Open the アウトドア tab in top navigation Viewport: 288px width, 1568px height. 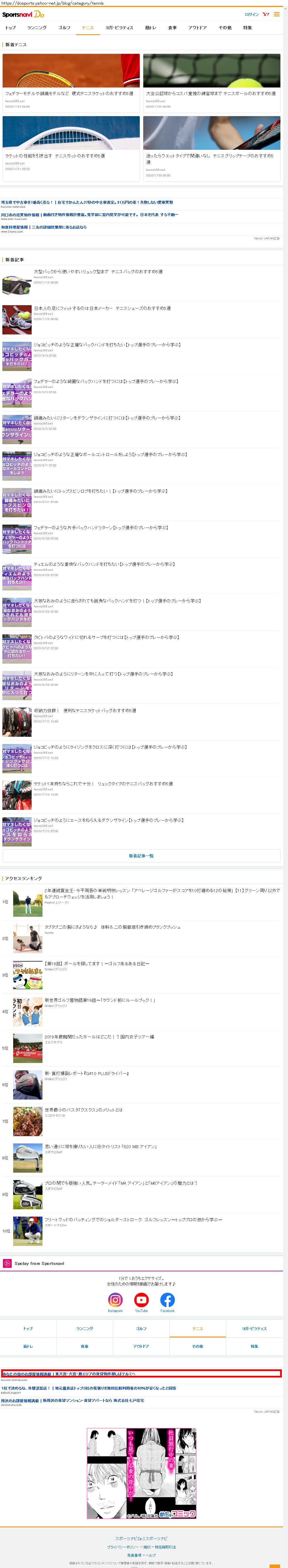tap(197, 28)
